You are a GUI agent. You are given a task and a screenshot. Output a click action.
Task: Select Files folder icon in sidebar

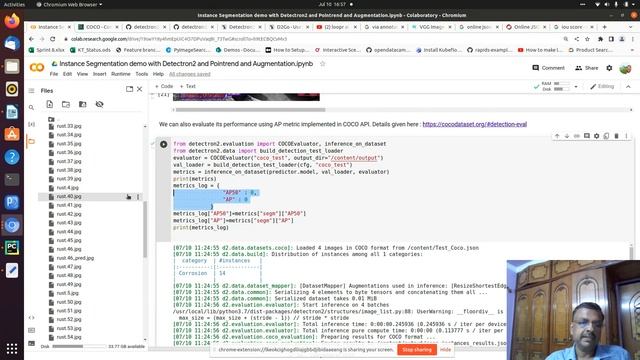31,141
